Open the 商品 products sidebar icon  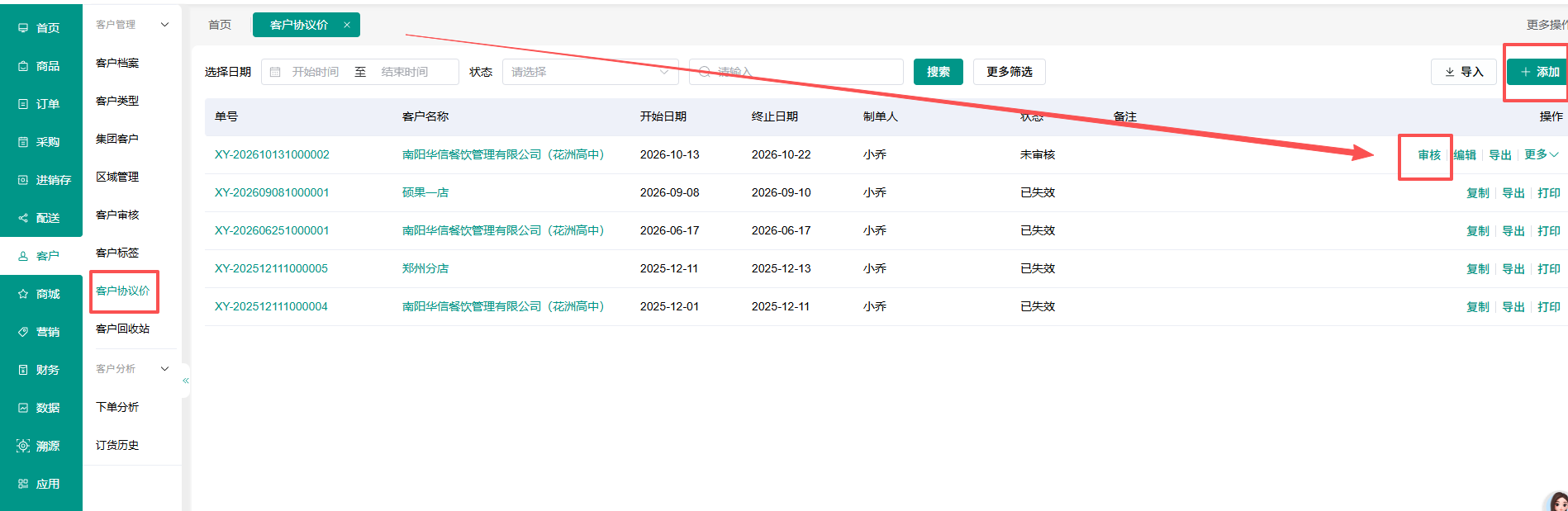[23, 66]
